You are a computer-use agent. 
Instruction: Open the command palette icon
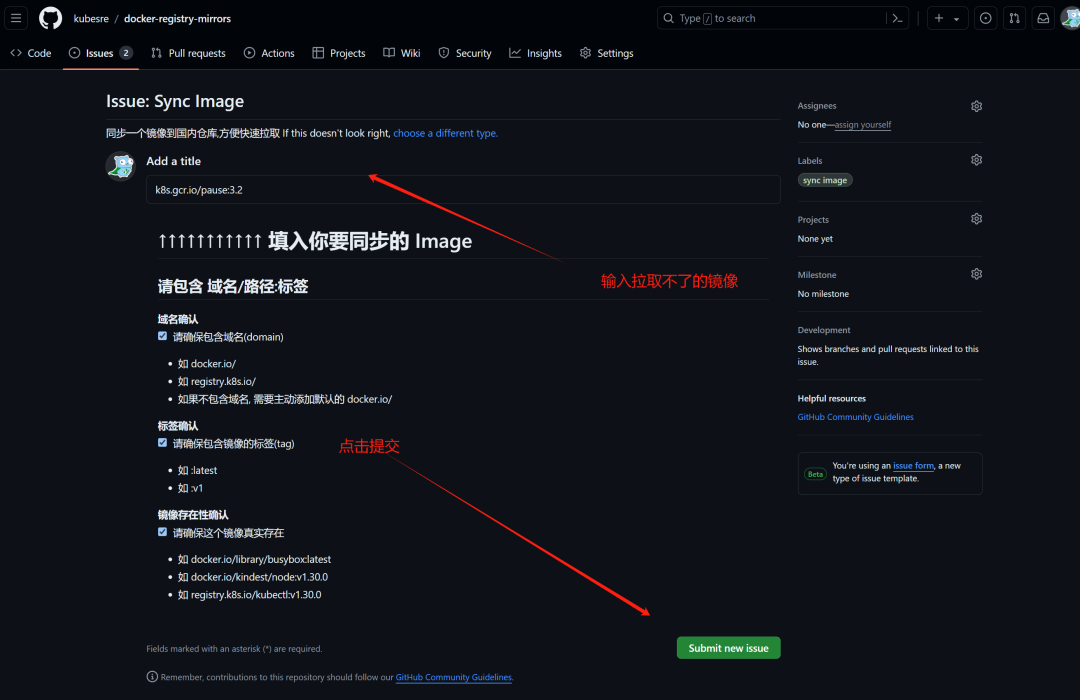pos(897,19)
